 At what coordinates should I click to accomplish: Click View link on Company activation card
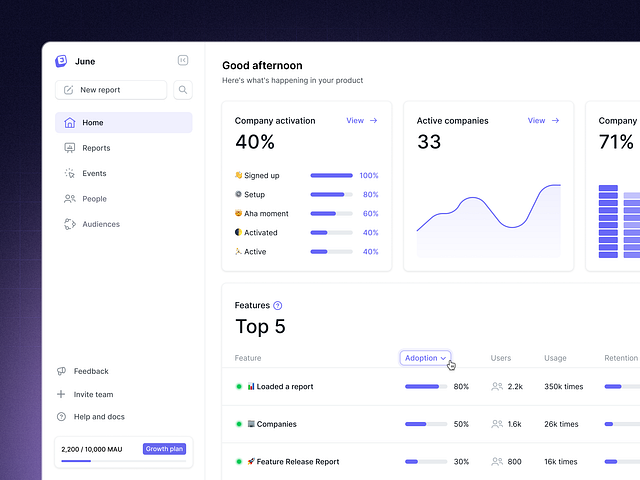361,121
